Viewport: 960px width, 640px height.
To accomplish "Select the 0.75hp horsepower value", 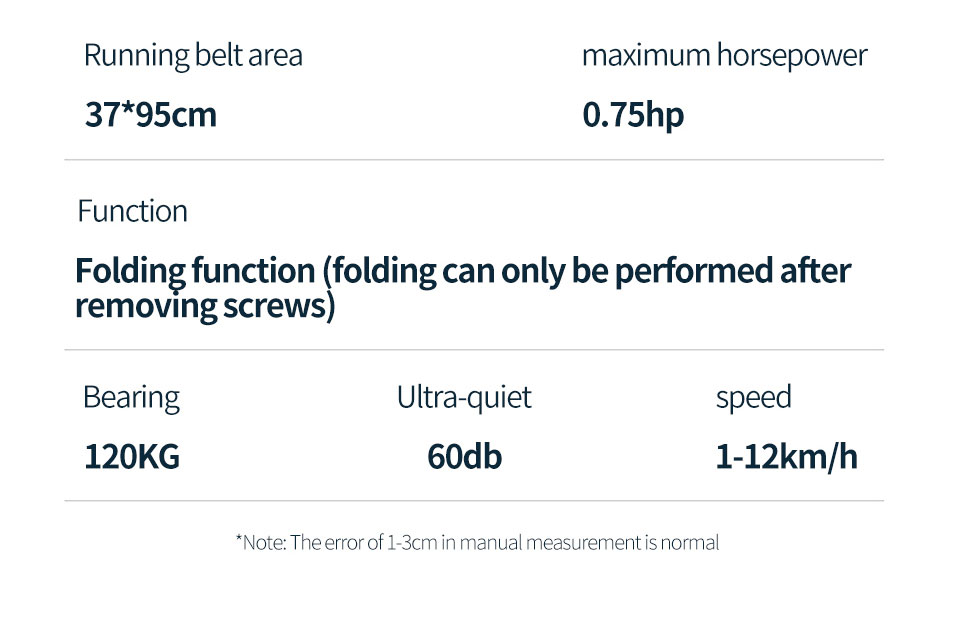I will (x=634, y=115).
